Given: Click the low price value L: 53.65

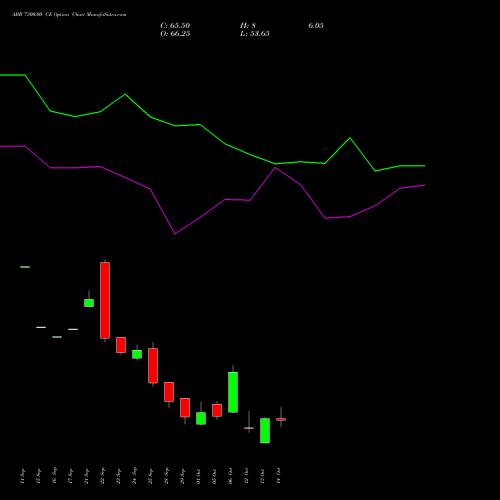Looking at the screenshot, I should click(255, 34).
